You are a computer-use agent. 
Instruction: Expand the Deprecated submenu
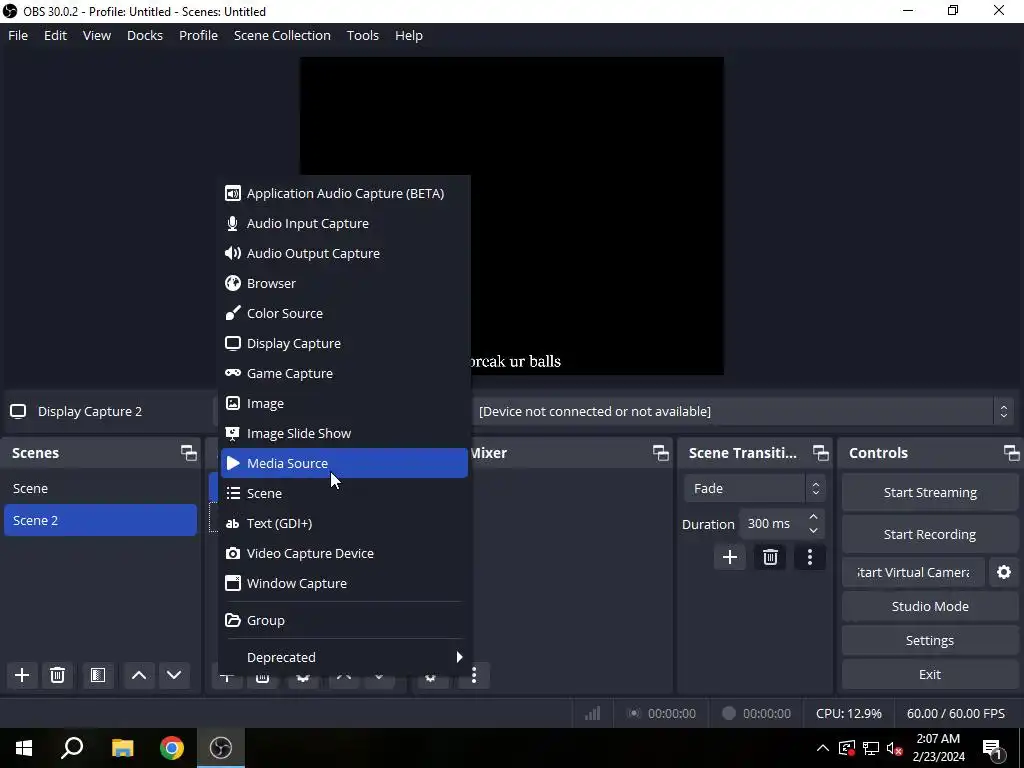coord(344,657)
